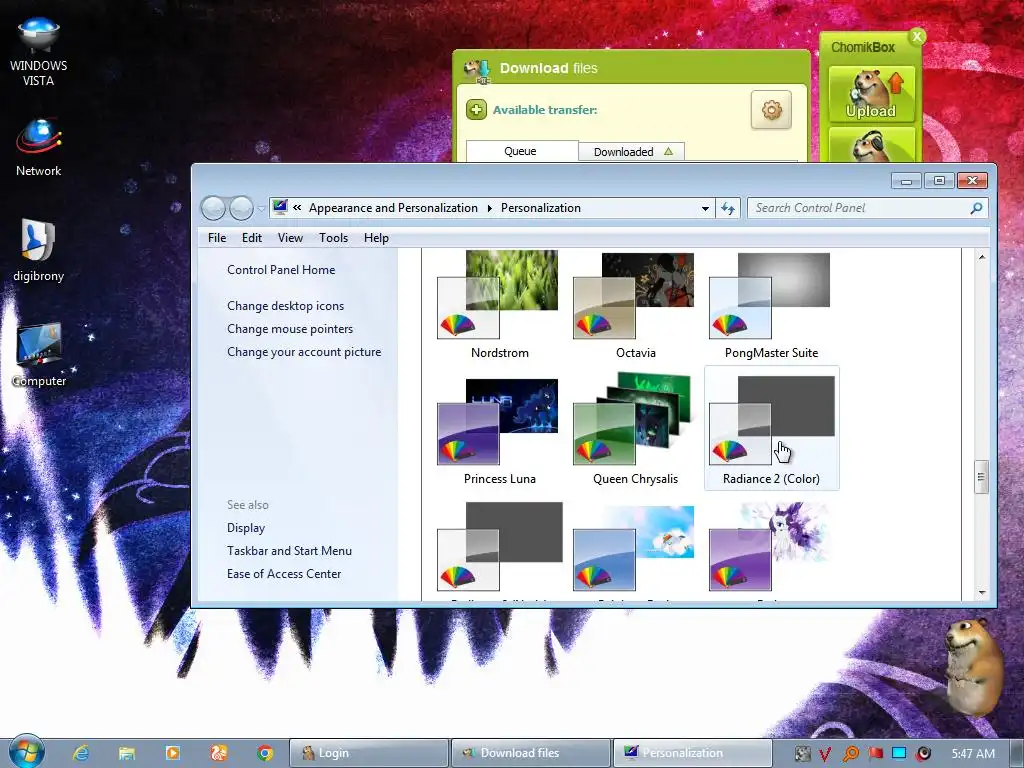This screenshot has width=1024, height=768.
Task: Go to Control Panel Home
Action: point(281,270)
